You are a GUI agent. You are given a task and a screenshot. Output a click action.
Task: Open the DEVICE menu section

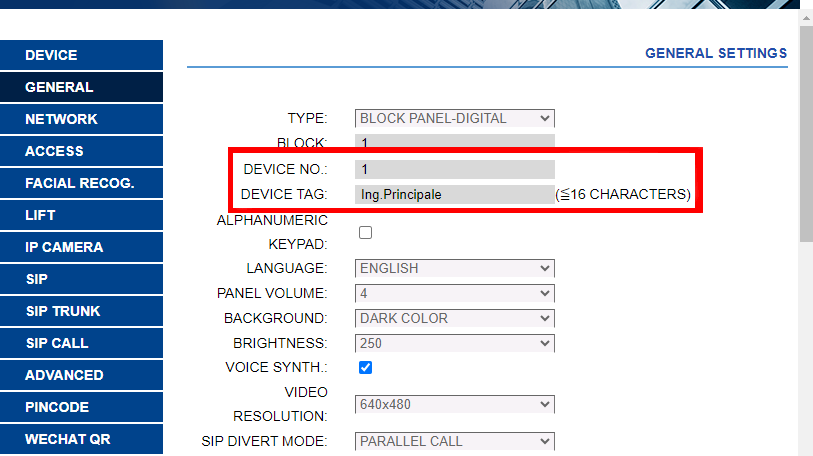click(82, 55)
